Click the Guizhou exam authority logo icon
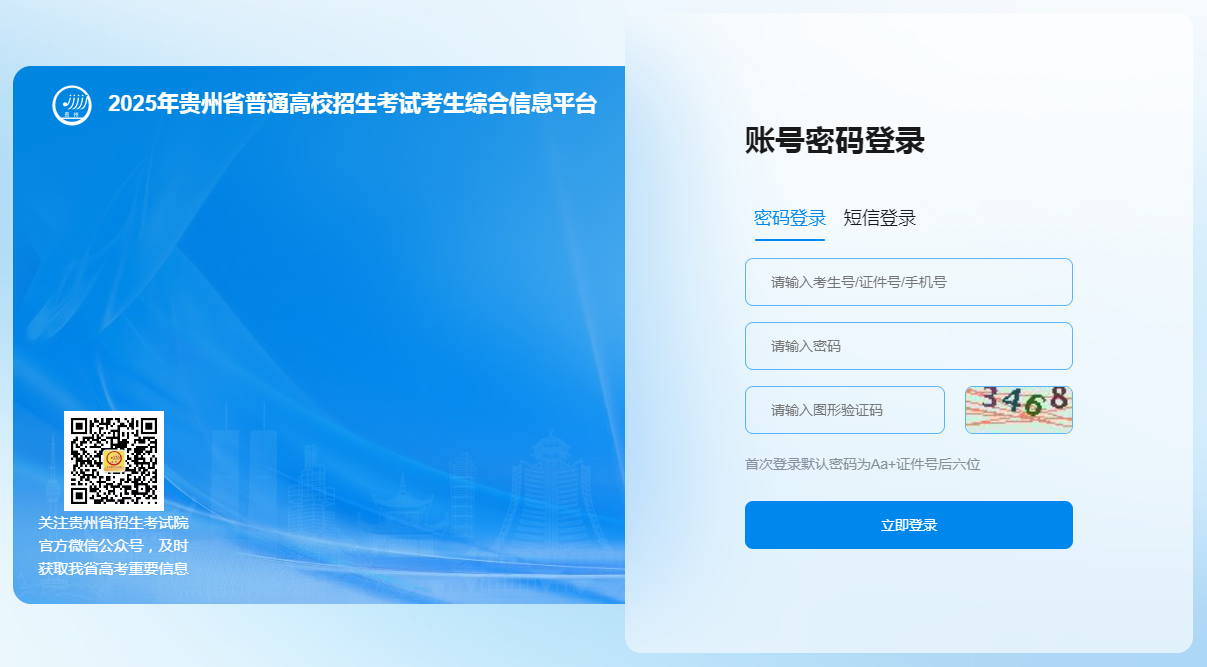Screen dimensions: 1207x667 coord(72,105)
